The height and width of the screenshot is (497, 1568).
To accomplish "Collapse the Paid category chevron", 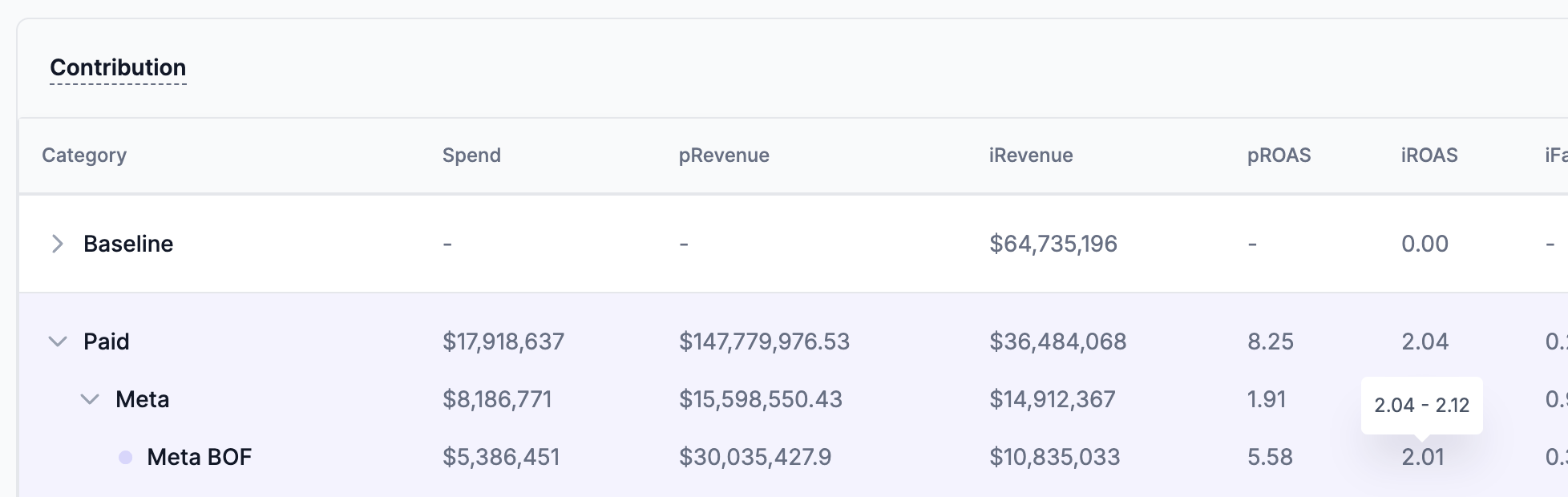I will 58,341.
